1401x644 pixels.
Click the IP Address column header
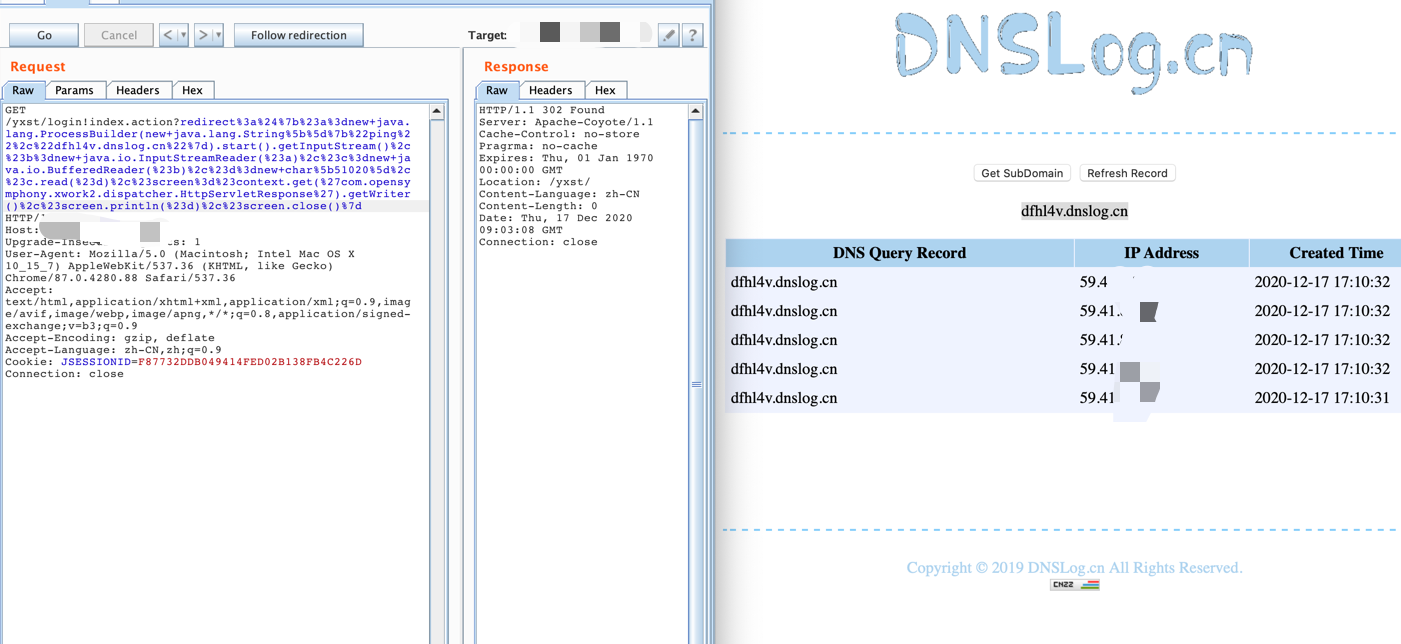[x=1161, y=253]
